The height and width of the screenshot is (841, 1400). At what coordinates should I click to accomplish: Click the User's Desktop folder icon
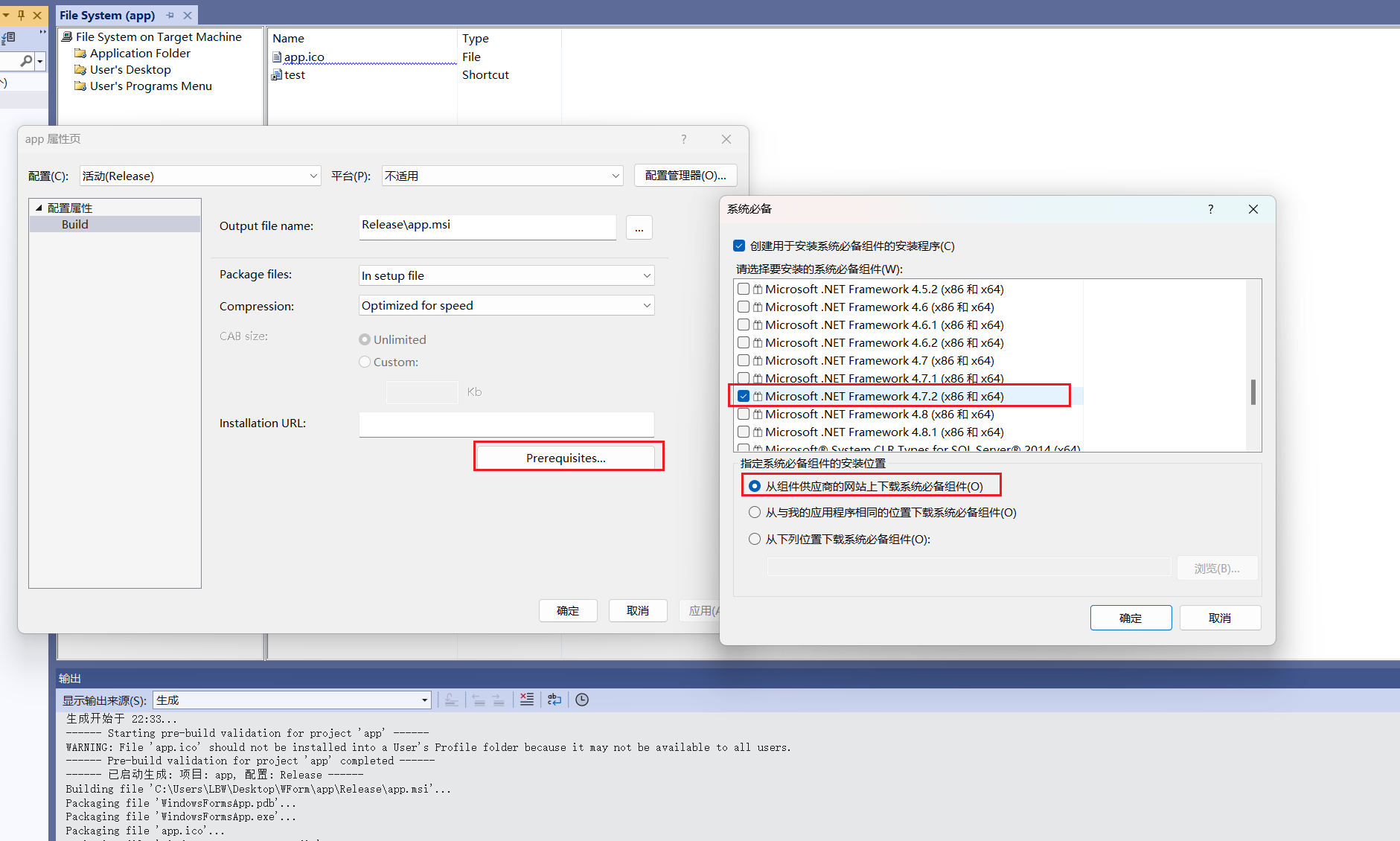tap(80, 69)
